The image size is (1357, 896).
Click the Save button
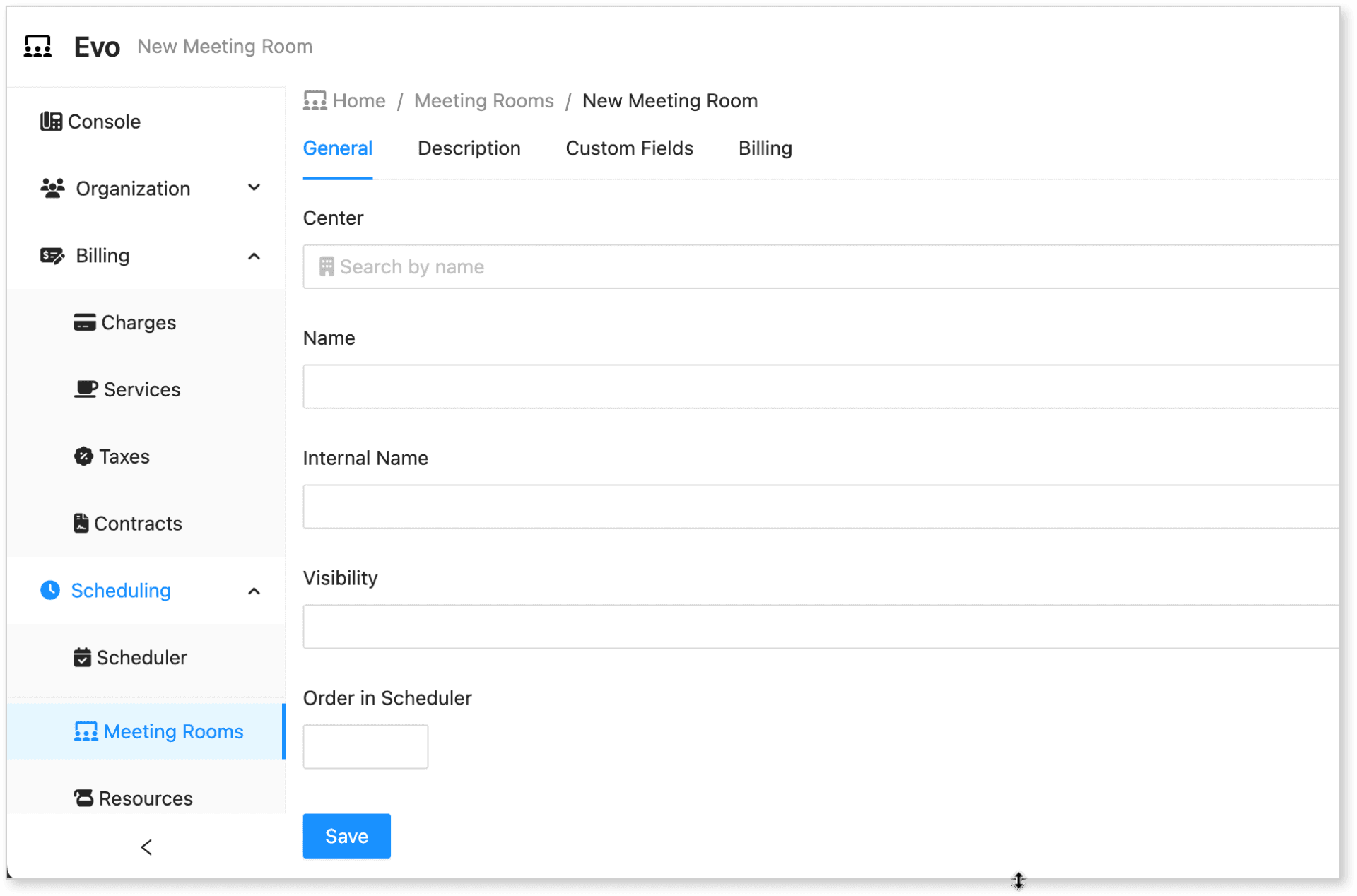(347, 836)
